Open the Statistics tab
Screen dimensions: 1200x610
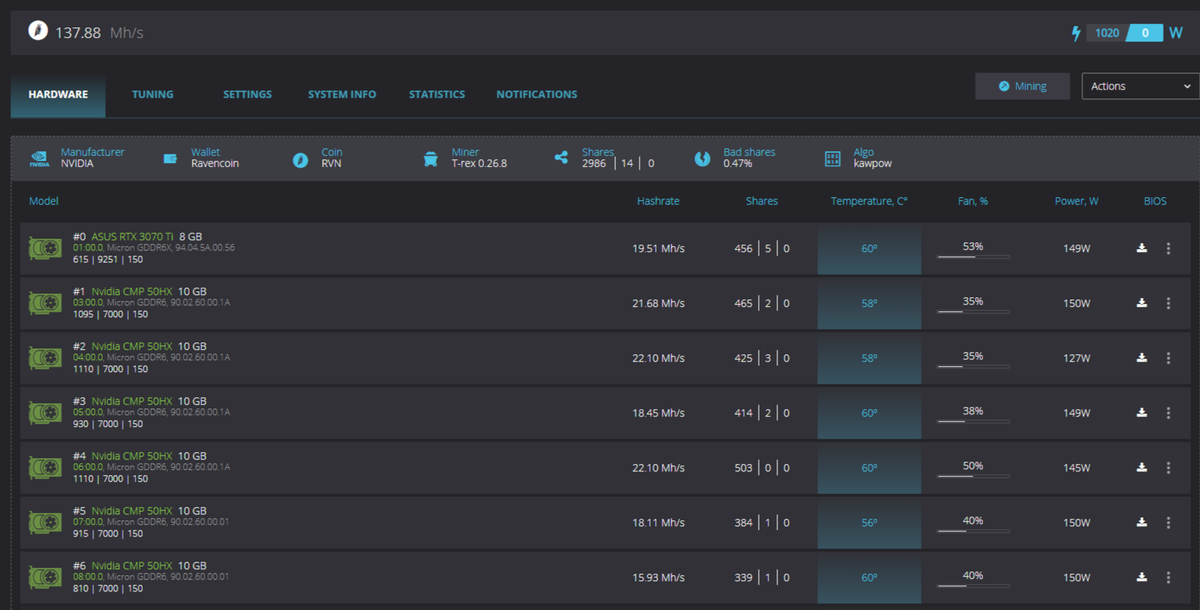pos(437,94)
